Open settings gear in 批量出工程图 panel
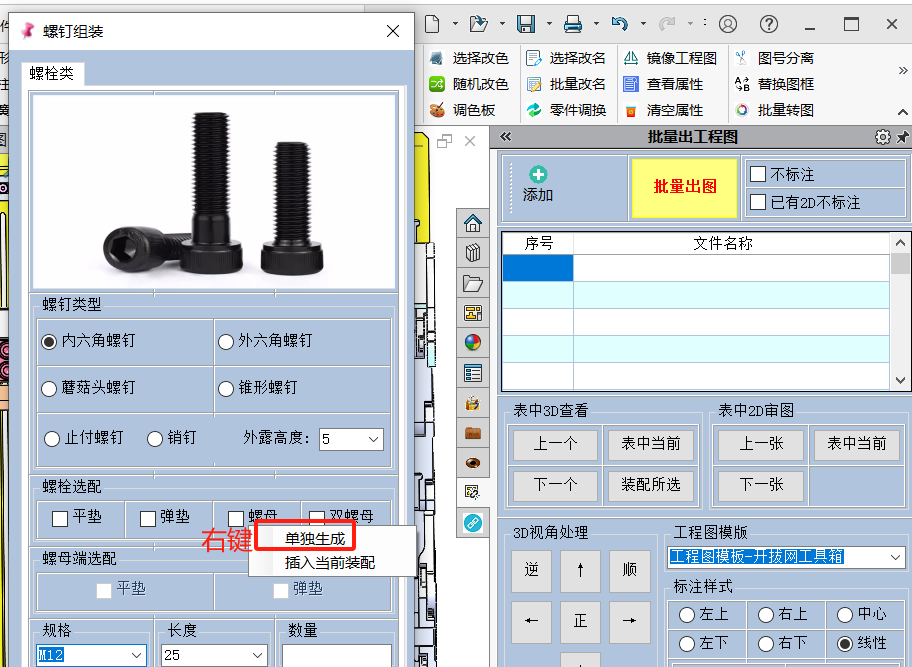This screenshot has height=667, width=912. point(882,137)
